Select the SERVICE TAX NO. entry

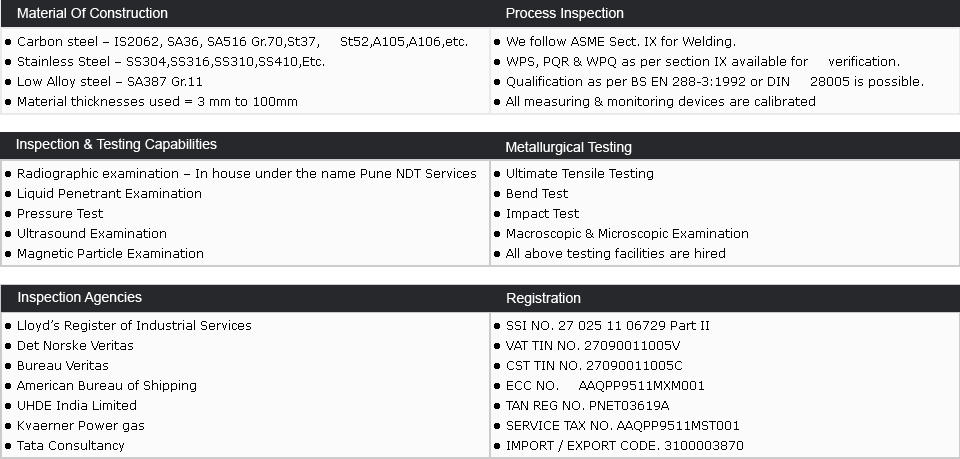coord(622,426)
